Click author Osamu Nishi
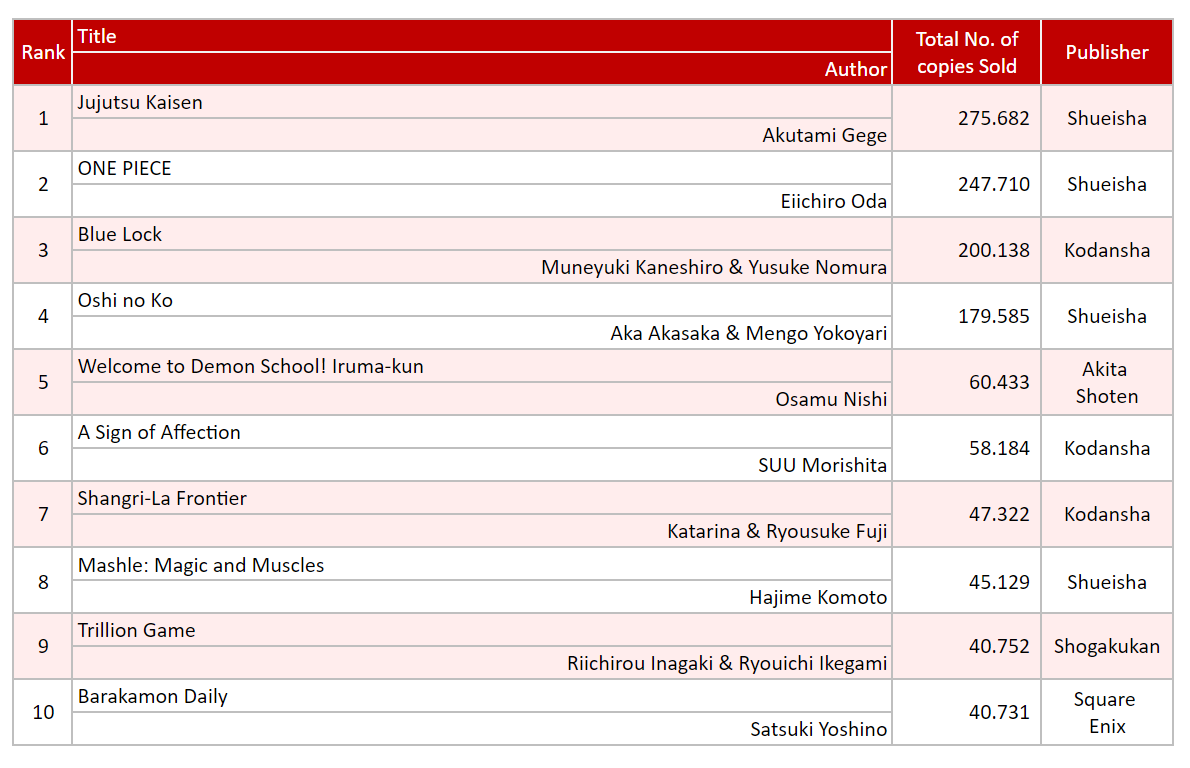 pyautogui.click(x=831, y=399)
